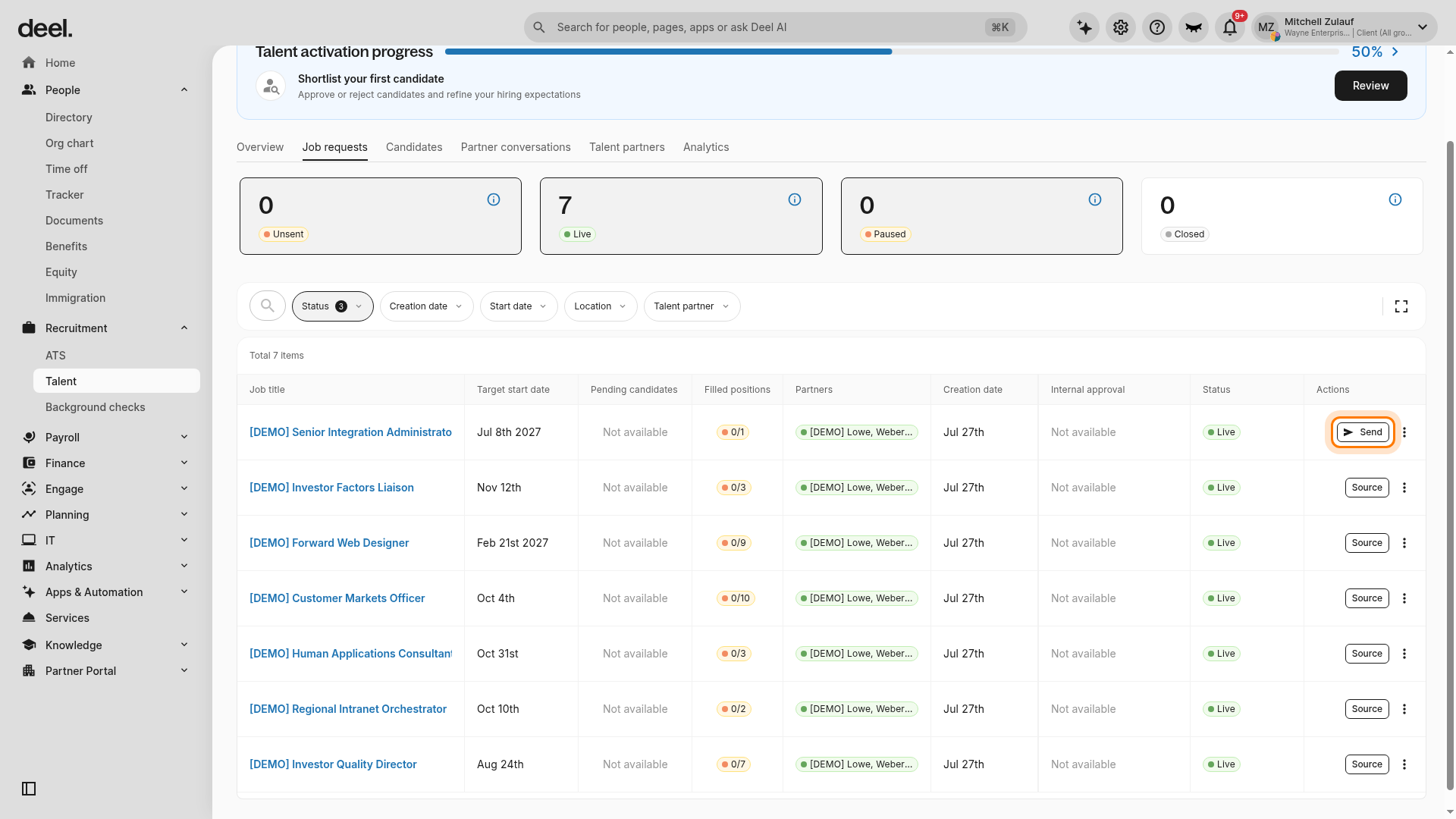
Task: Collapse People section
Action: coord(184,90)
